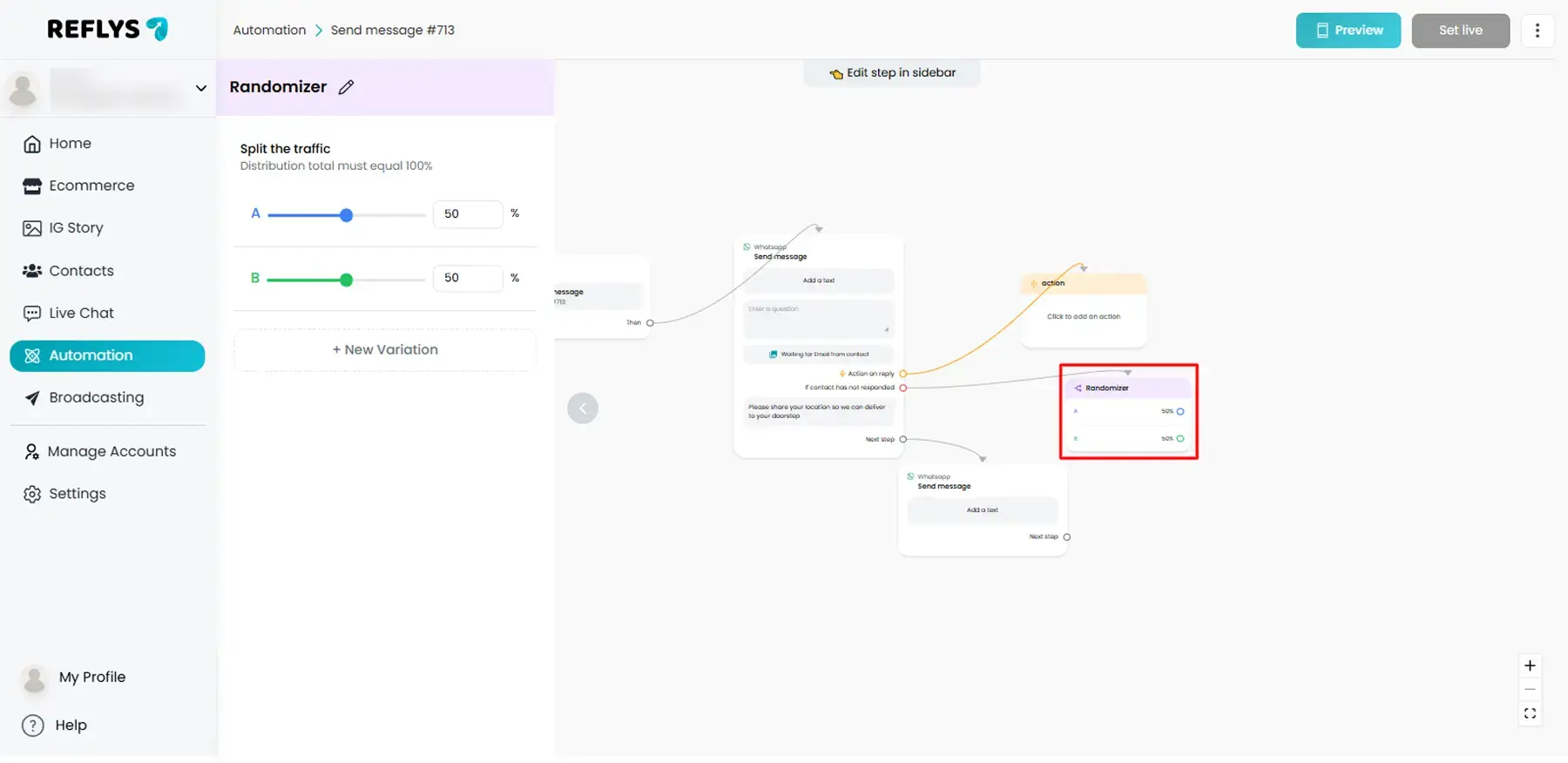The width and height of the screenshot is (1568, 763).
Task: Zoom in the canvas with plus icon
Action: click(x=1530, y=666)
